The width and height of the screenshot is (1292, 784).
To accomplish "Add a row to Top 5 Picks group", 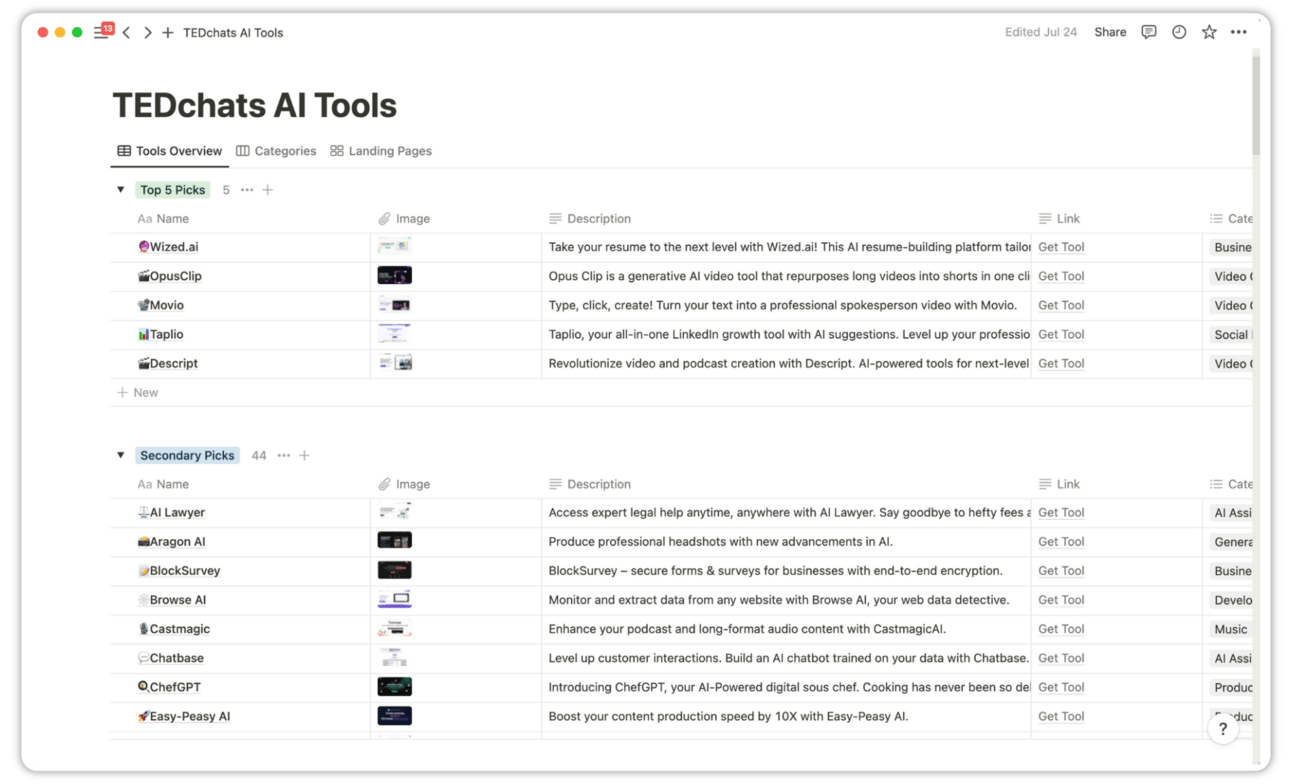I will click(x=268, y=190).
